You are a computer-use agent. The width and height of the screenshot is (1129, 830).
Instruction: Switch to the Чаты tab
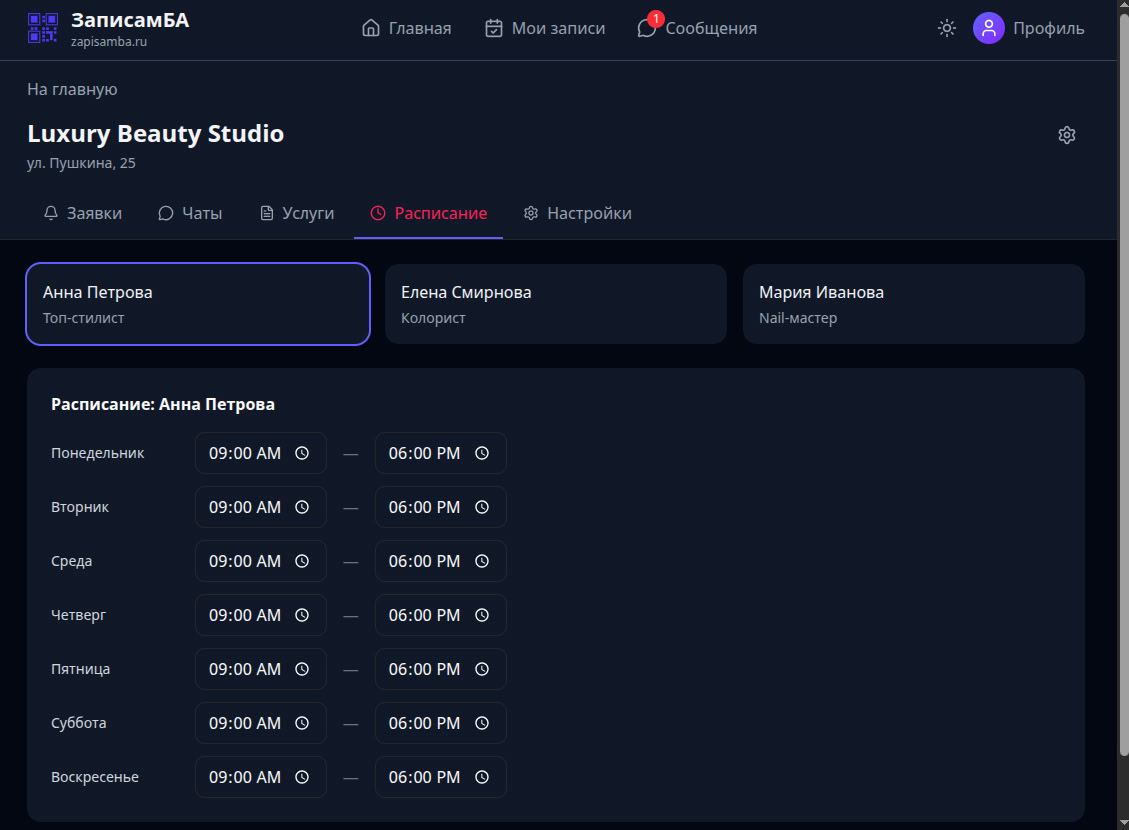coord(190,213)
